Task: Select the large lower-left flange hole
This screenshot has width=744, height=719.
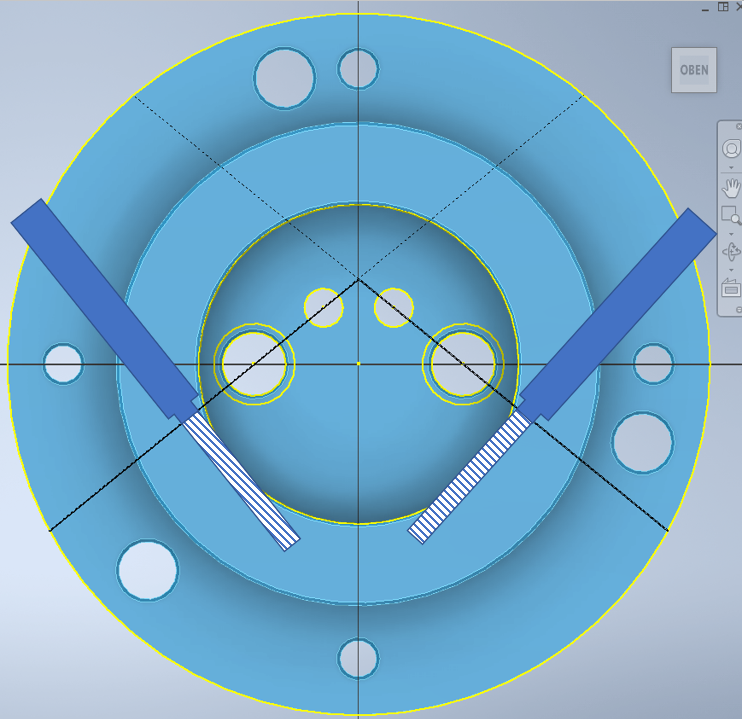Action: click(148, 570)
